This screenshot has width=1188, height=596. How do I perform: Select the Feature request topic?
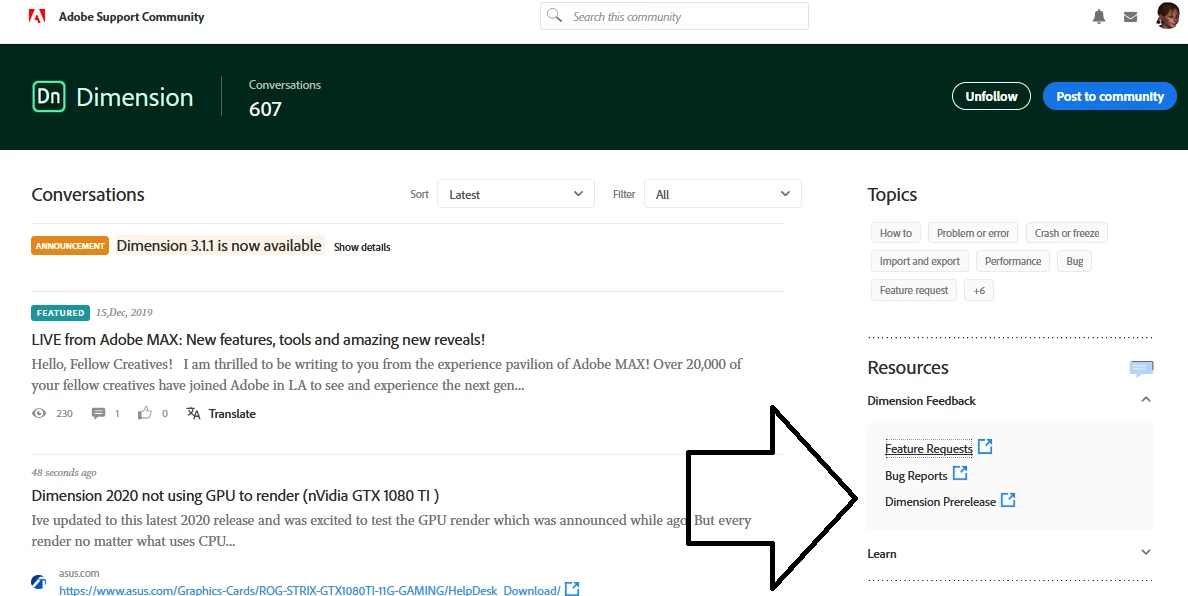click(914, 290)
